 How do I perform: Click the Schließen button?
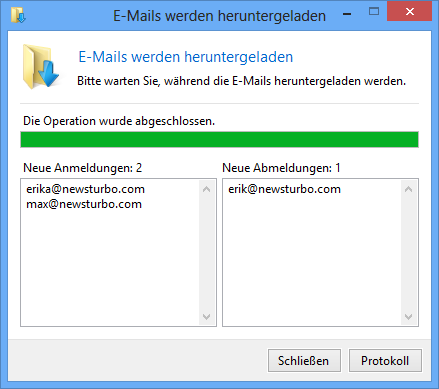point(304,360)
